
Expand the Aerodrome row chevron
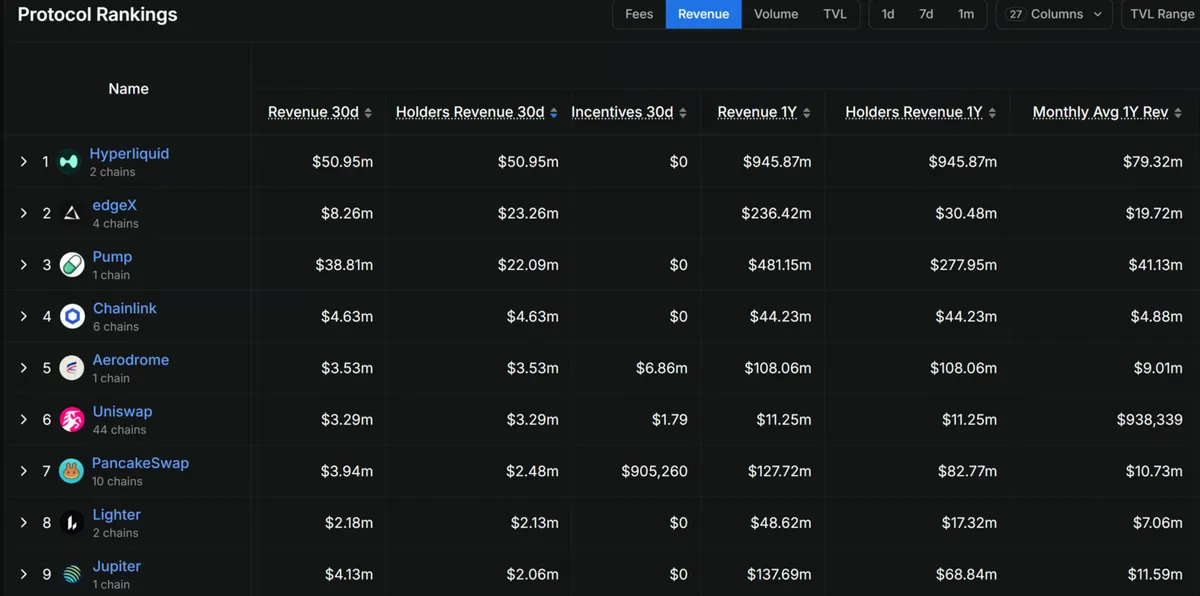pos(24,368)
